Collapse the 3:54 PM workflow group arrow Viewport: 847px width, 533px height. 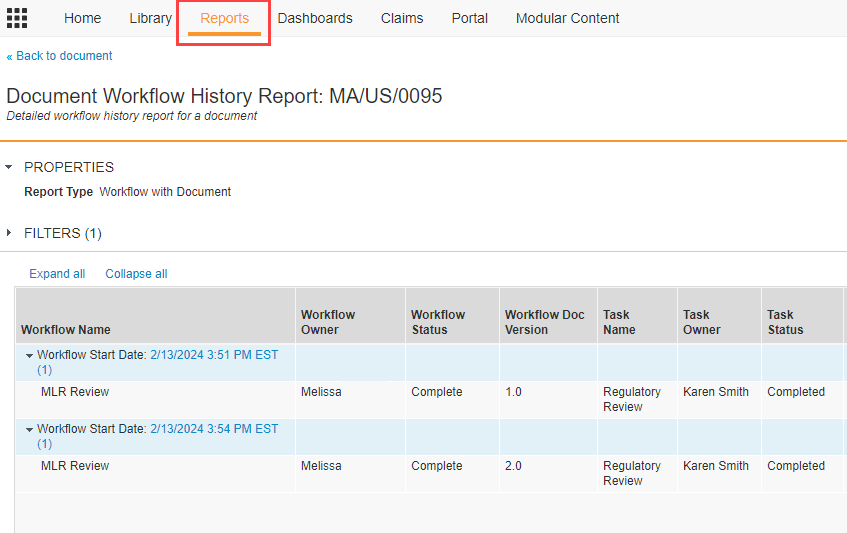click(29, 430)
